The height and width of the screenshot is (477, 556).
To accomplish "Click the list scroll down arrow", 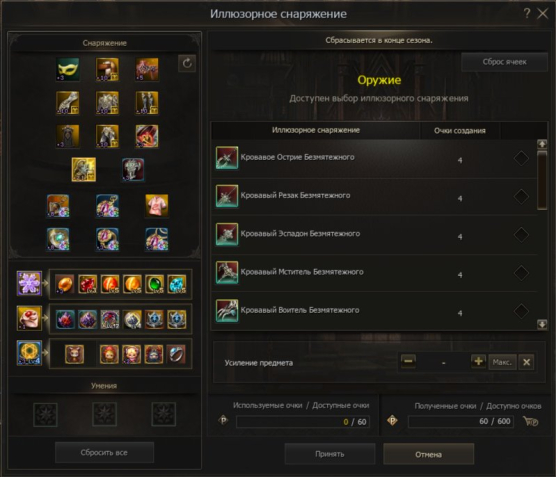I will [542, 324].
